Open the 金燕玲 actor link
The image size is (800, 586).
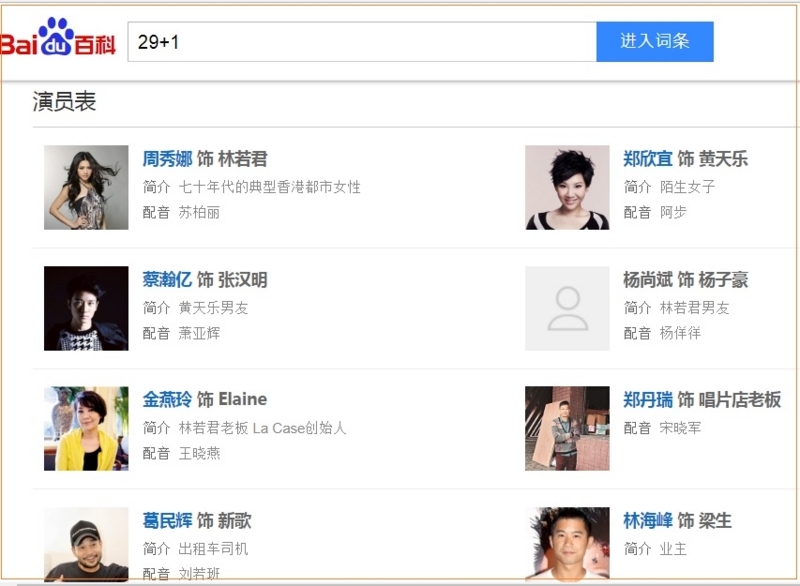click(x=167, y=399)
